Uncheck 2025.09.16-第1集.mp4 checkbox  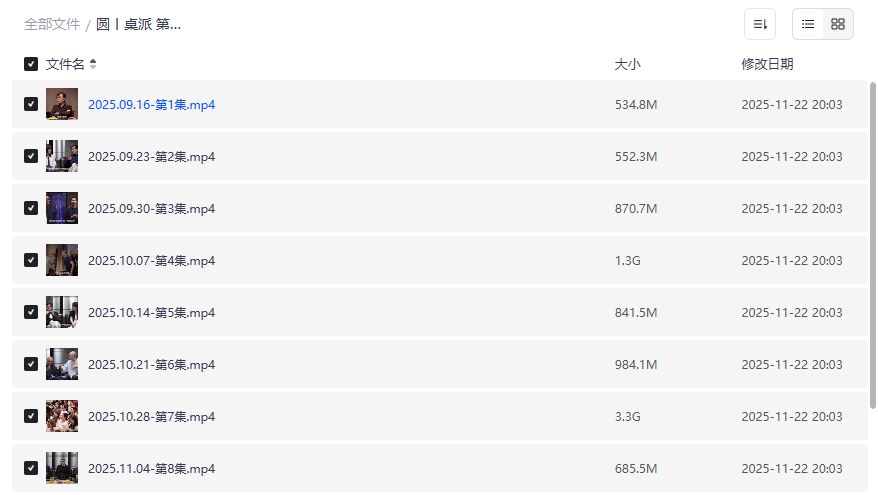(31, 104)
